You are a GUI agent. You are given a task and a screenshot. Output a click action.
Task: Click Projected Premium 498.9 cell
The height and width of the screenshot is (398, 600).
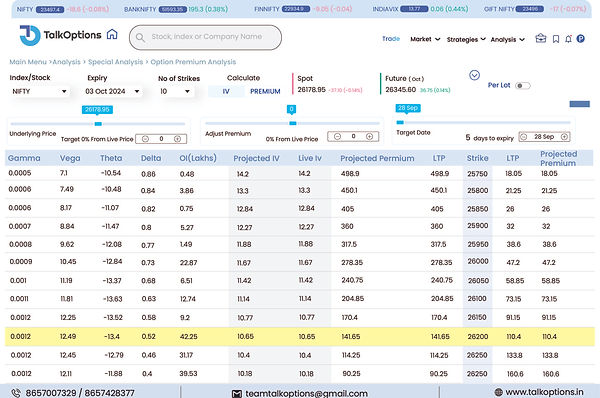coord(350,173)
